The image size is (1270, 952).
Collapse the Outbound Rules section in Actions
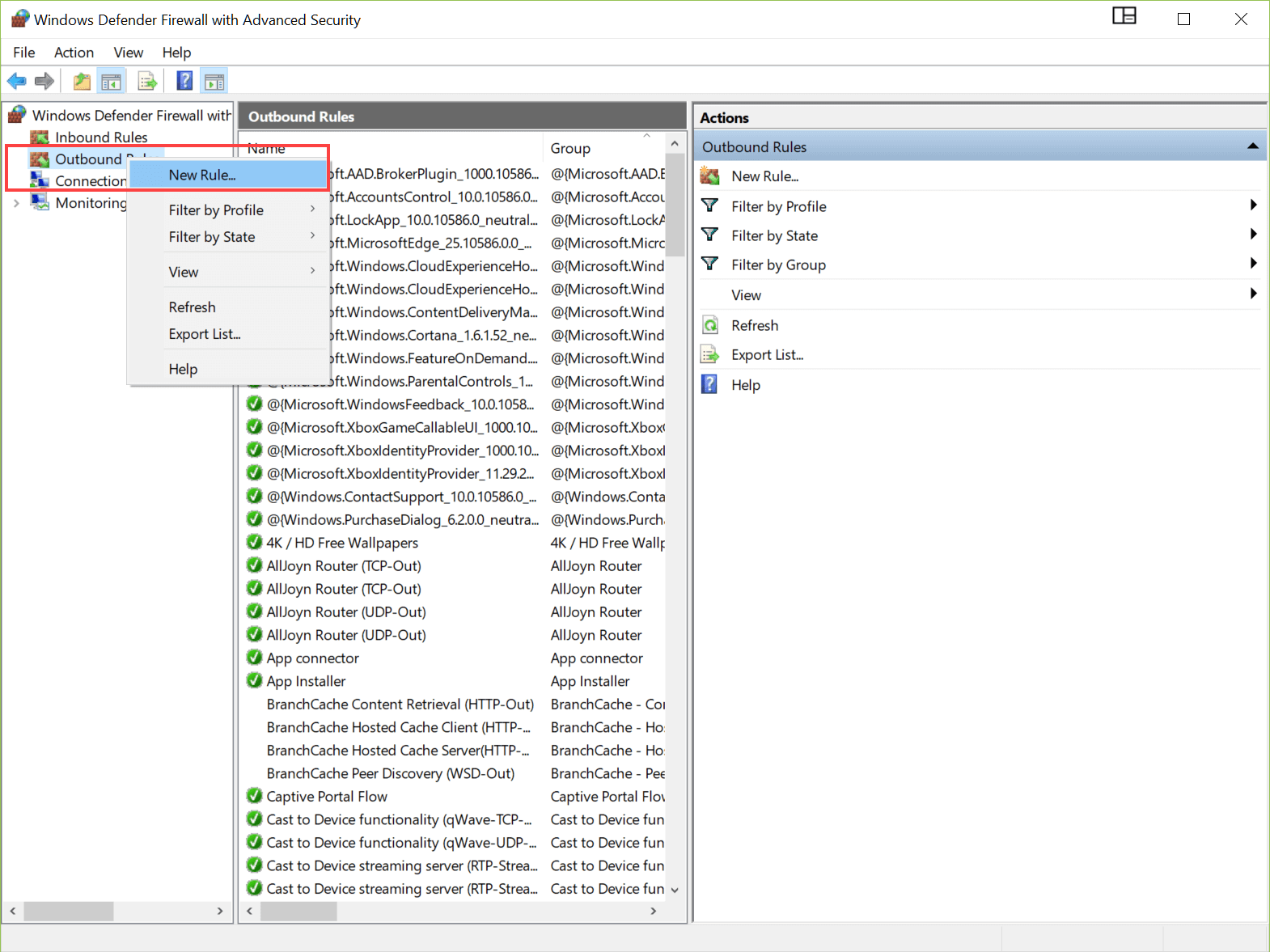tap(1252, 146)
